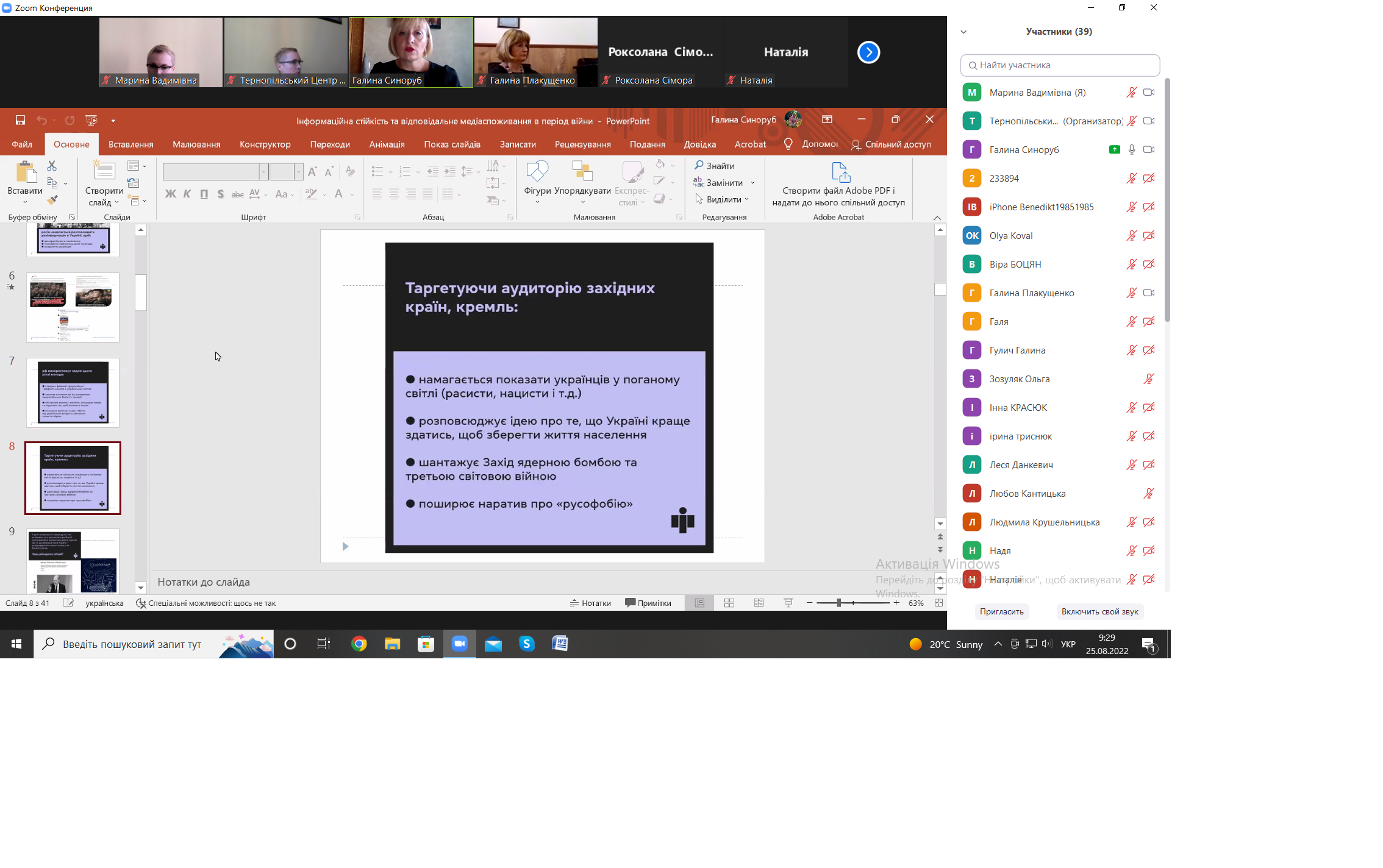Image resolution: width=1383 pixels, height=868 pixels.
Task: Click the Format Painter brush icon
Action: [52, 200]
